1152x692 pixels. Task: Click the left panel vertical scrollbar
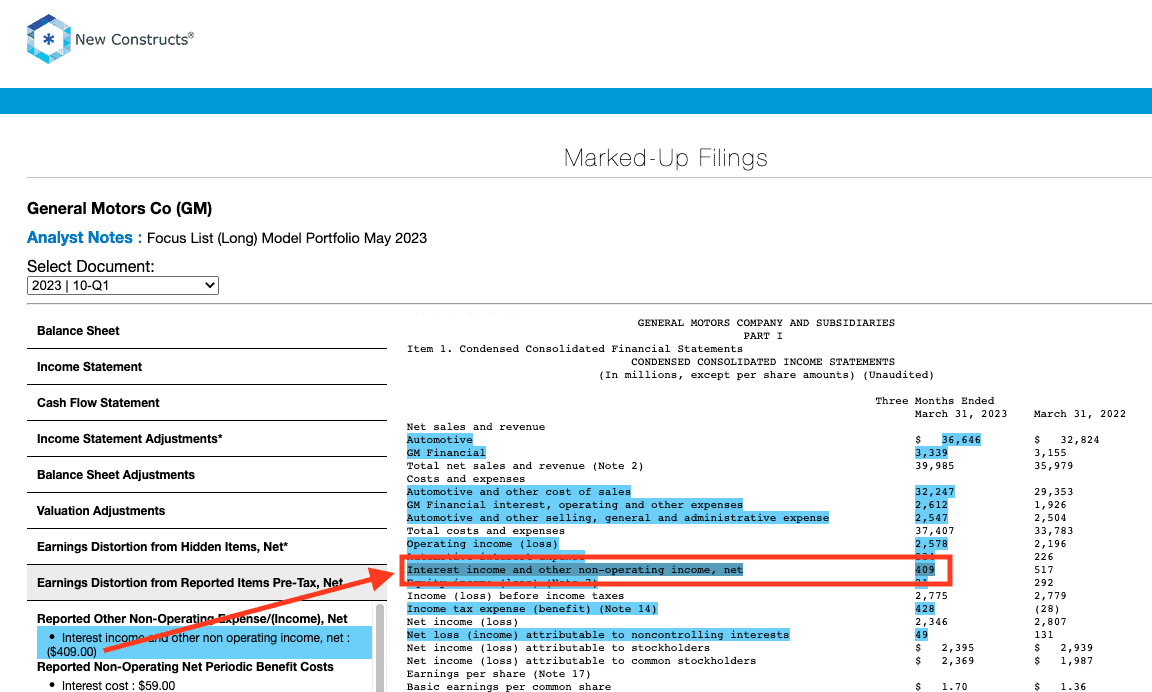pos(380,646)
